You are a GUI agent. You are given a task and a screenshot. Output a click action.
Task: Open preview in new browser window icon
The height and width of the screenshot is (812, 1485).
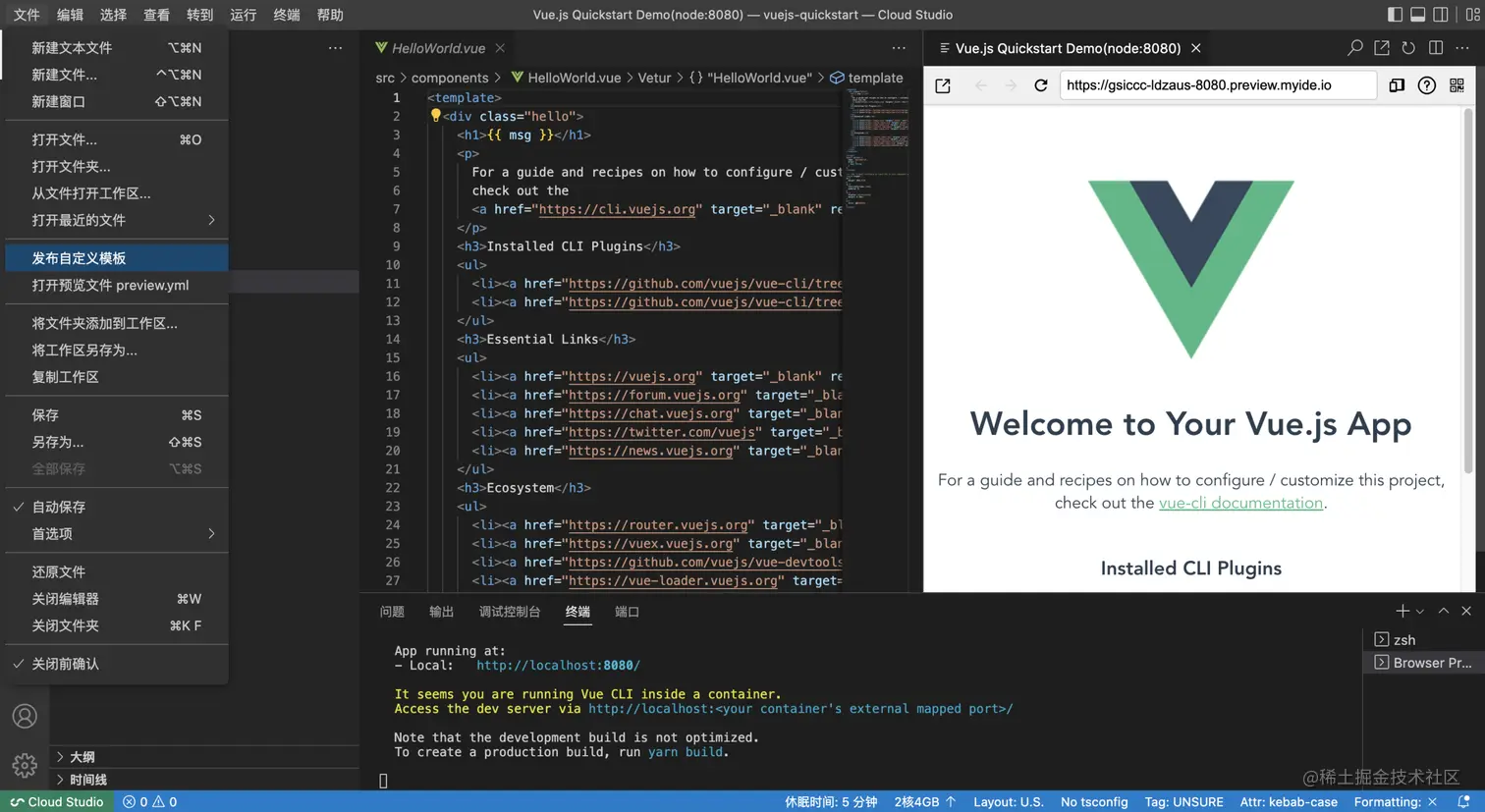click(943, 85)
